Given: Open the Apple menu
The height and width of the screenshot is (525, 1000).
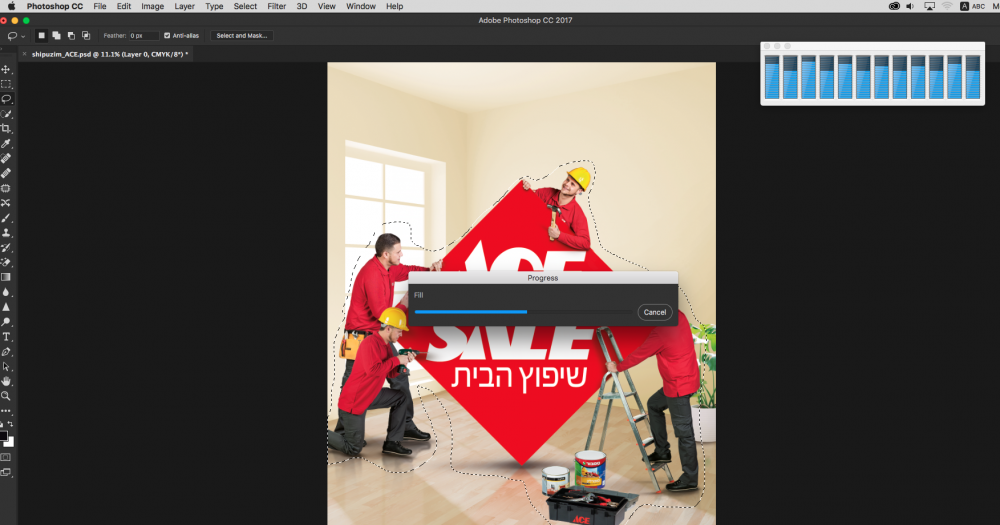Looking at the screenshot, I should (11, 6).
